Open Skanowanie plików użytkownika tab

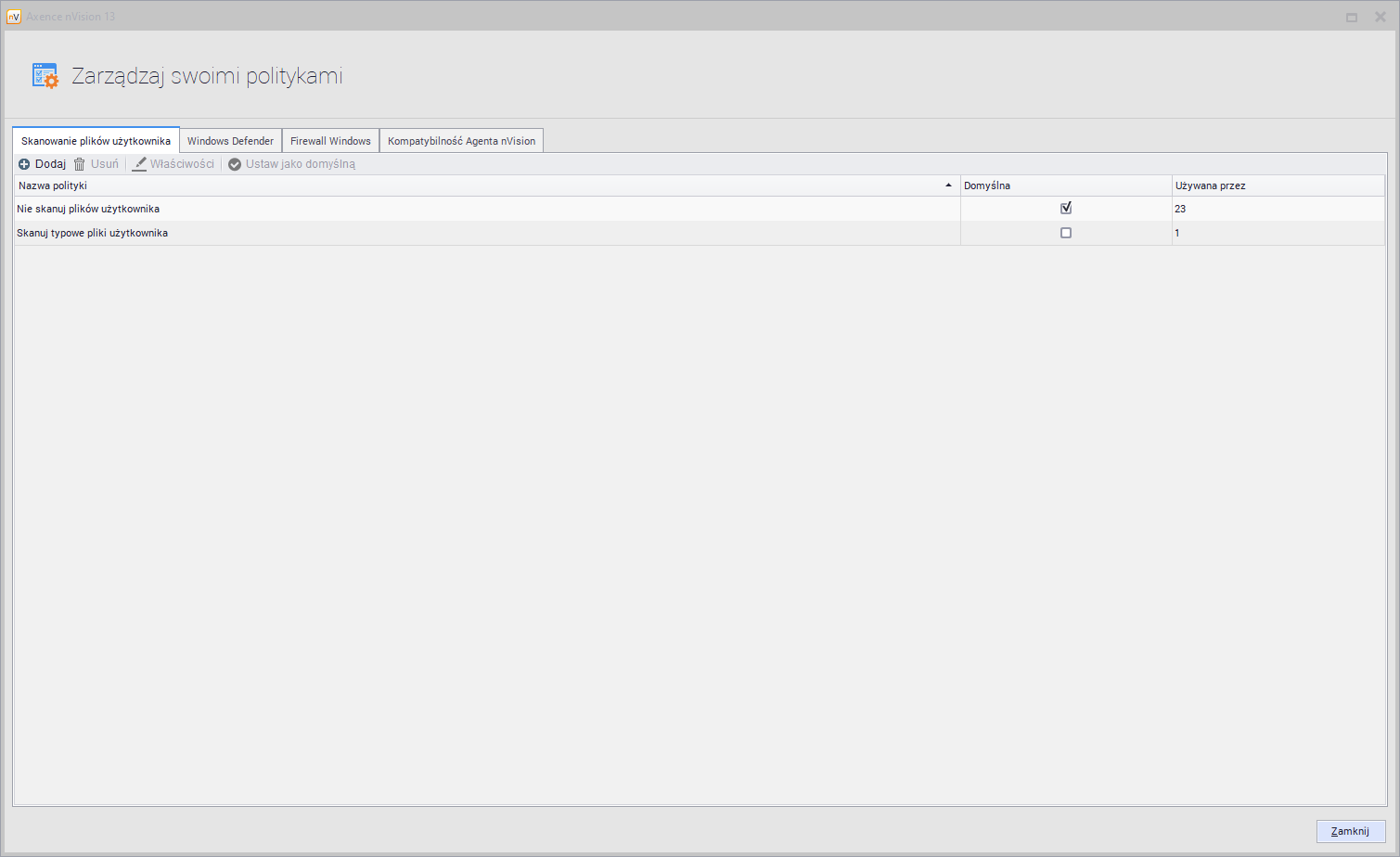click(x=96, y=141)
